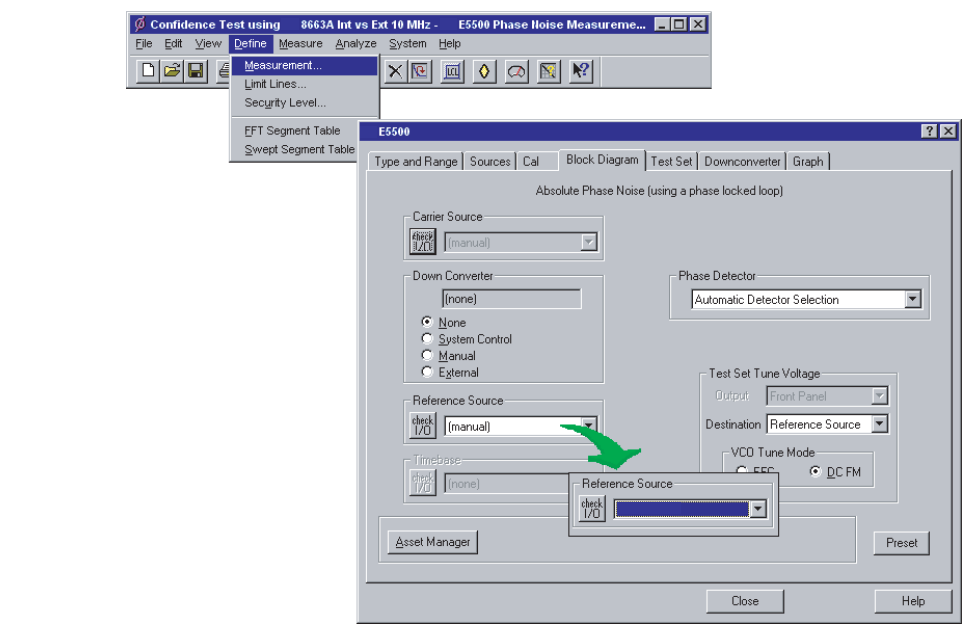This screenshot has height=630, width=964.
Task: Click the meter gauge toolbar icon
Action: pos(516,71)
